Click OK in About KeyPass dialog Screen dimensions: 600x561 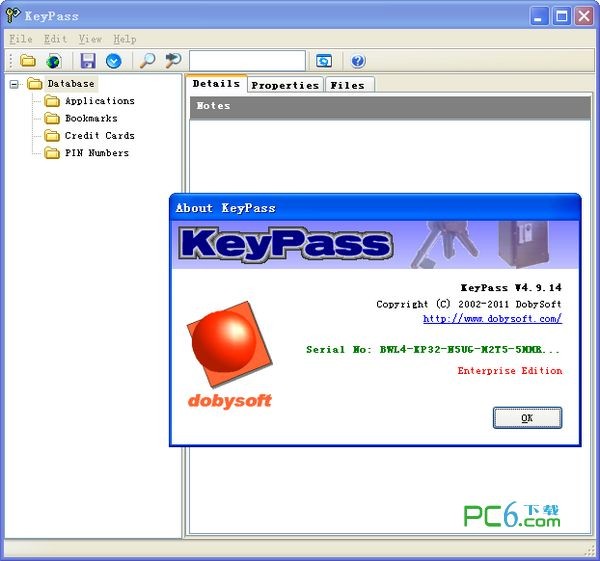pyautogui.click(x=527, y=418)
